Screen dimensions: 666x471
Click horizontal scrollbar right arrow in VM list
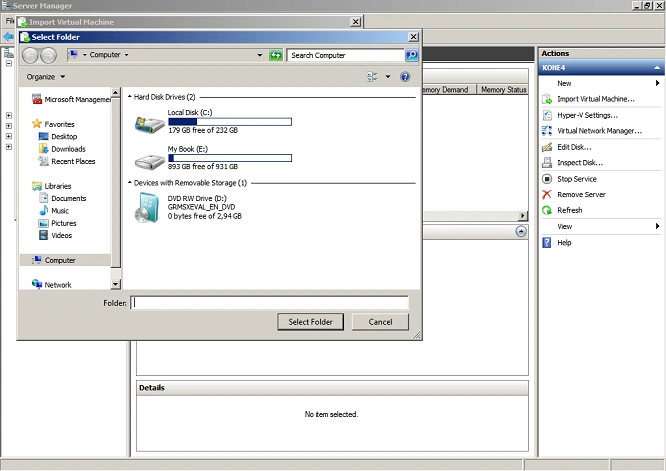coord(523,215)
